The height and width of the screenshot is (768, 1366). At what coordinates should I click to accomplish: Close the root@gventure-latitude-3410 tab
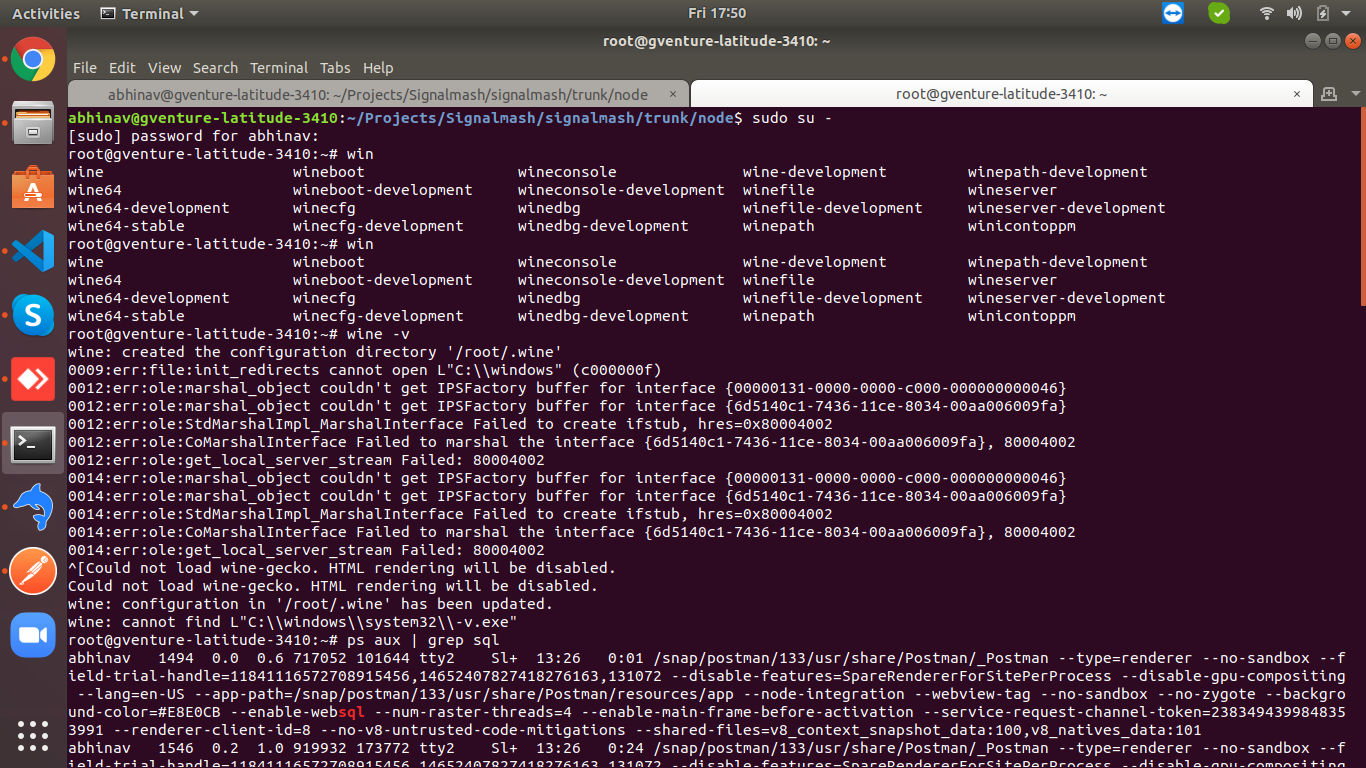coord(1298,94)
